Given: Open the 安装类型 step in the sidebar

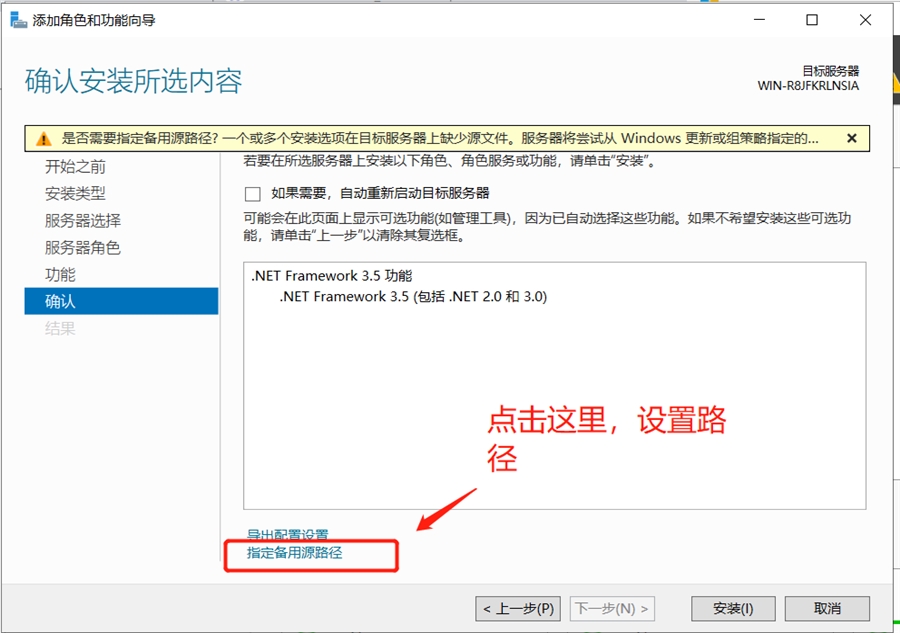Looking at the screenshot, I should (x=75, y=193).
